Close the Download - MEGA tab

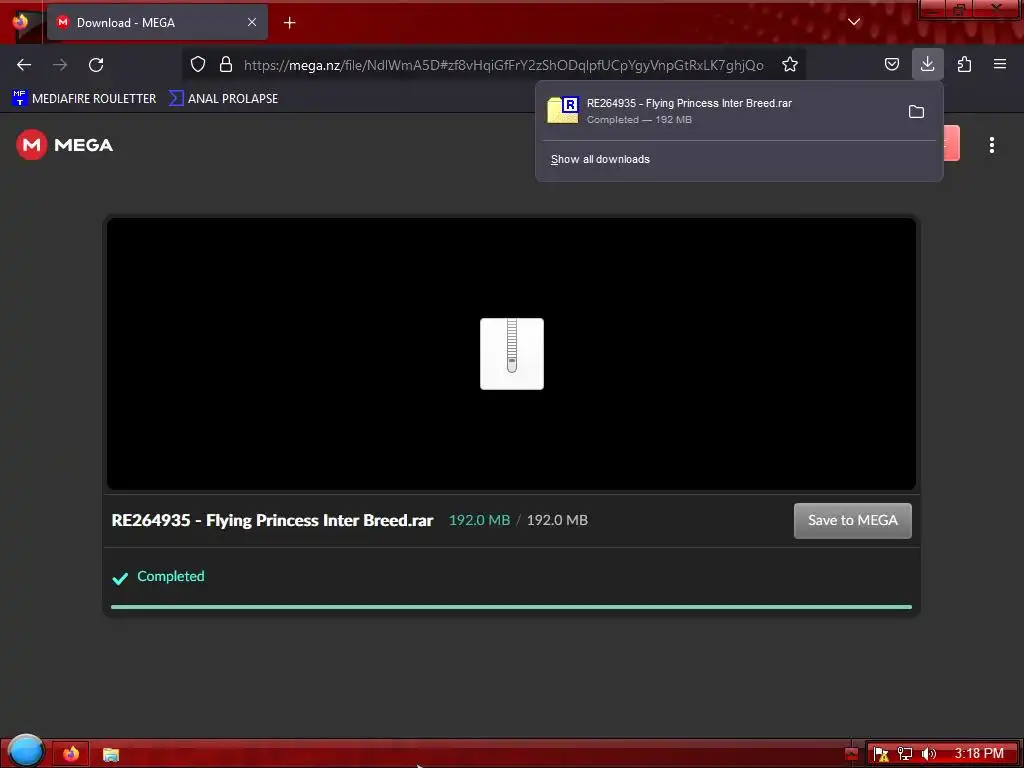coord(251,22)
